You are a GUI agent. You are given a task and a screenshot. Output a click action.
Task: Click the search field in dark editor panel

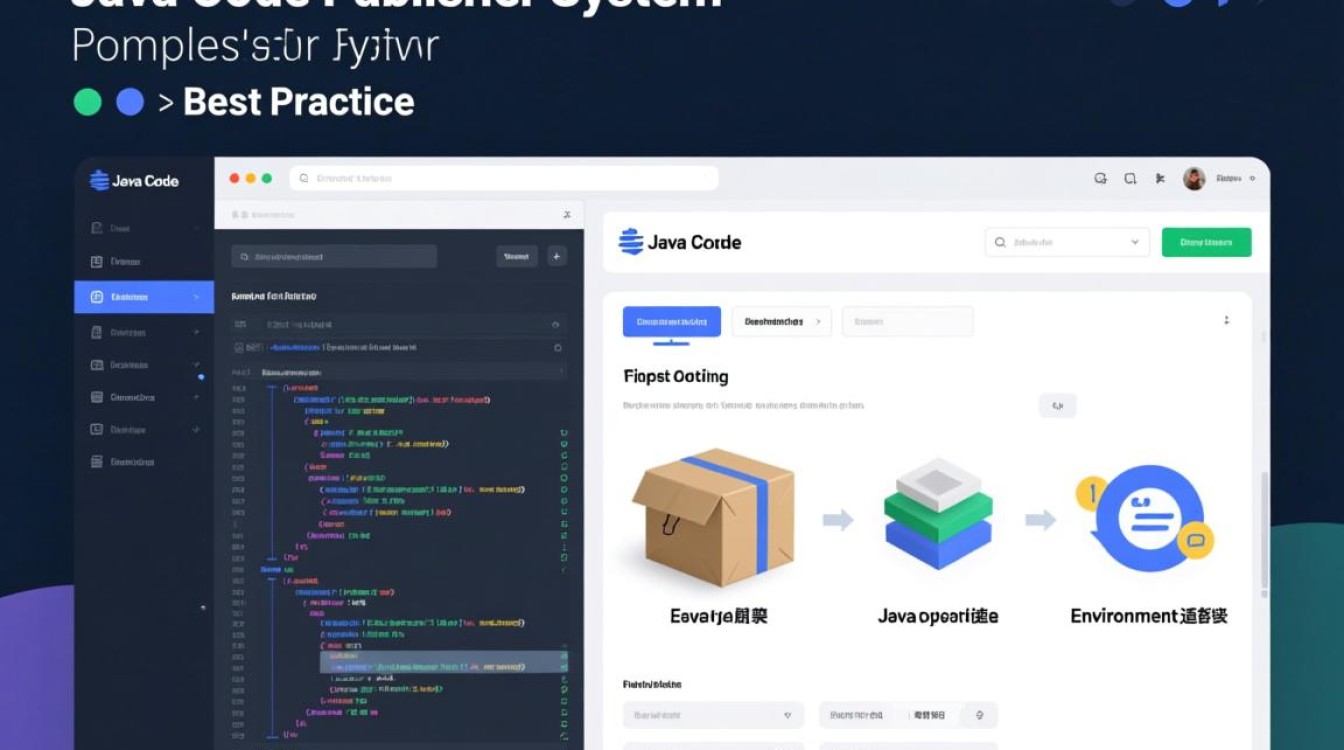(334, 257)
